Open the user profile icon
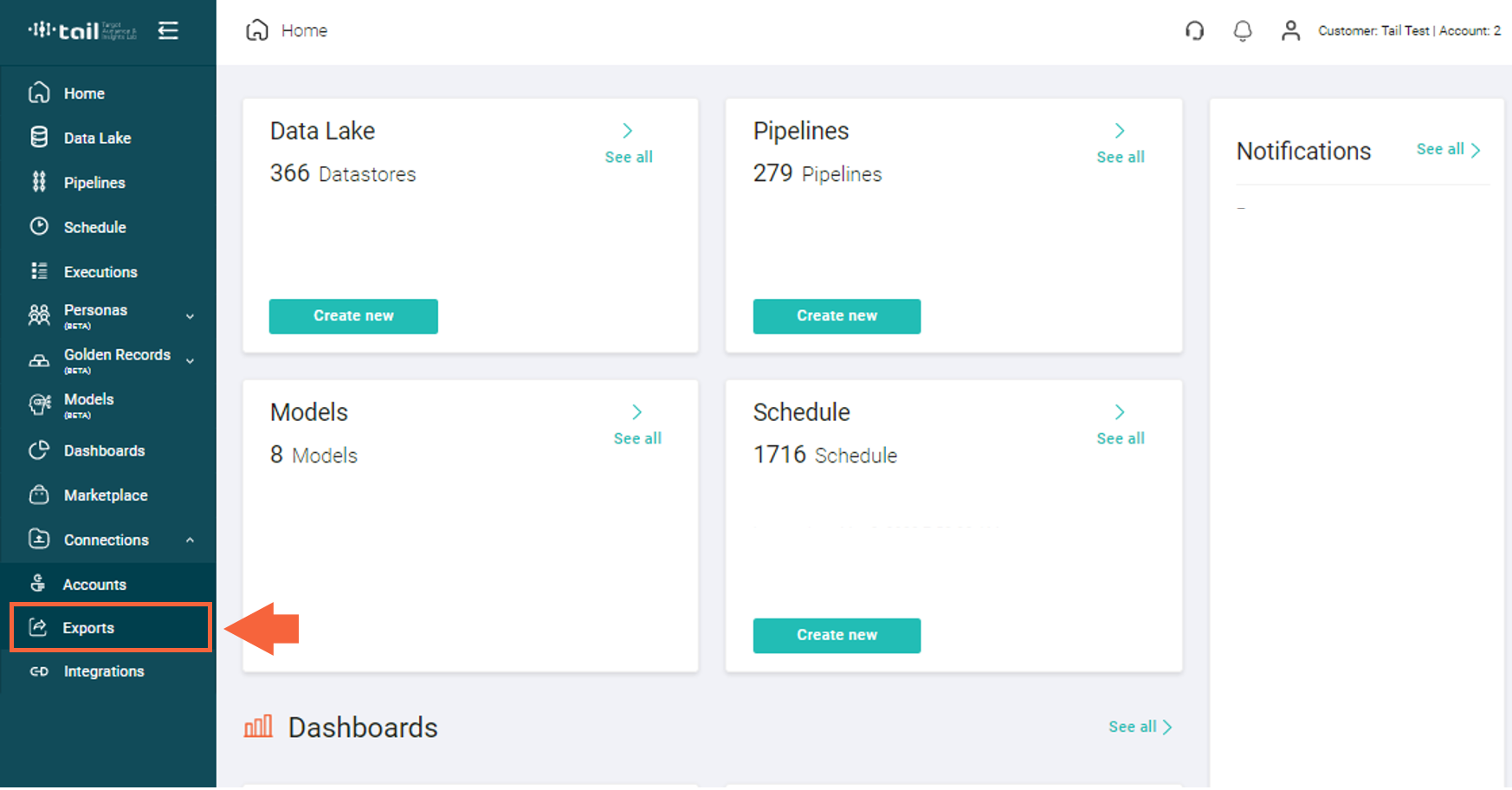 tap(1290, 30)
